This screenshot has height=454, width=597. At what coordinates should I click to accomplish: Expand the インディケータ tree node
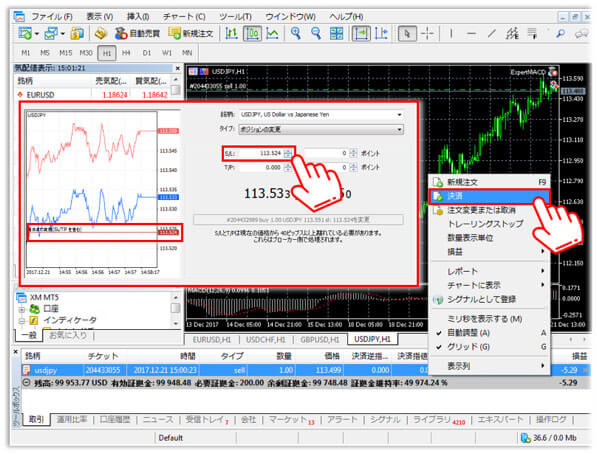(x=22, y=321)
